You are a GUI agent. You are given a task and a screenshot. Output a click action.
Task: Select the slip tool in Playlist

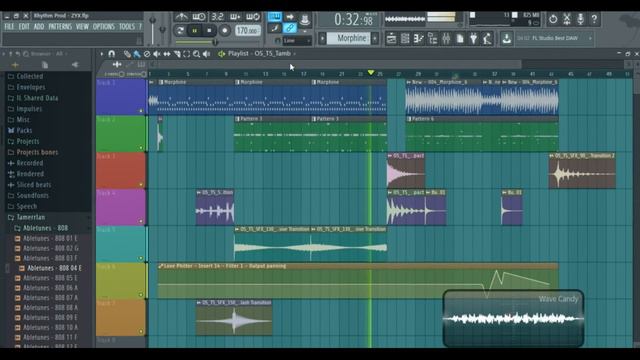click(167, 54)
